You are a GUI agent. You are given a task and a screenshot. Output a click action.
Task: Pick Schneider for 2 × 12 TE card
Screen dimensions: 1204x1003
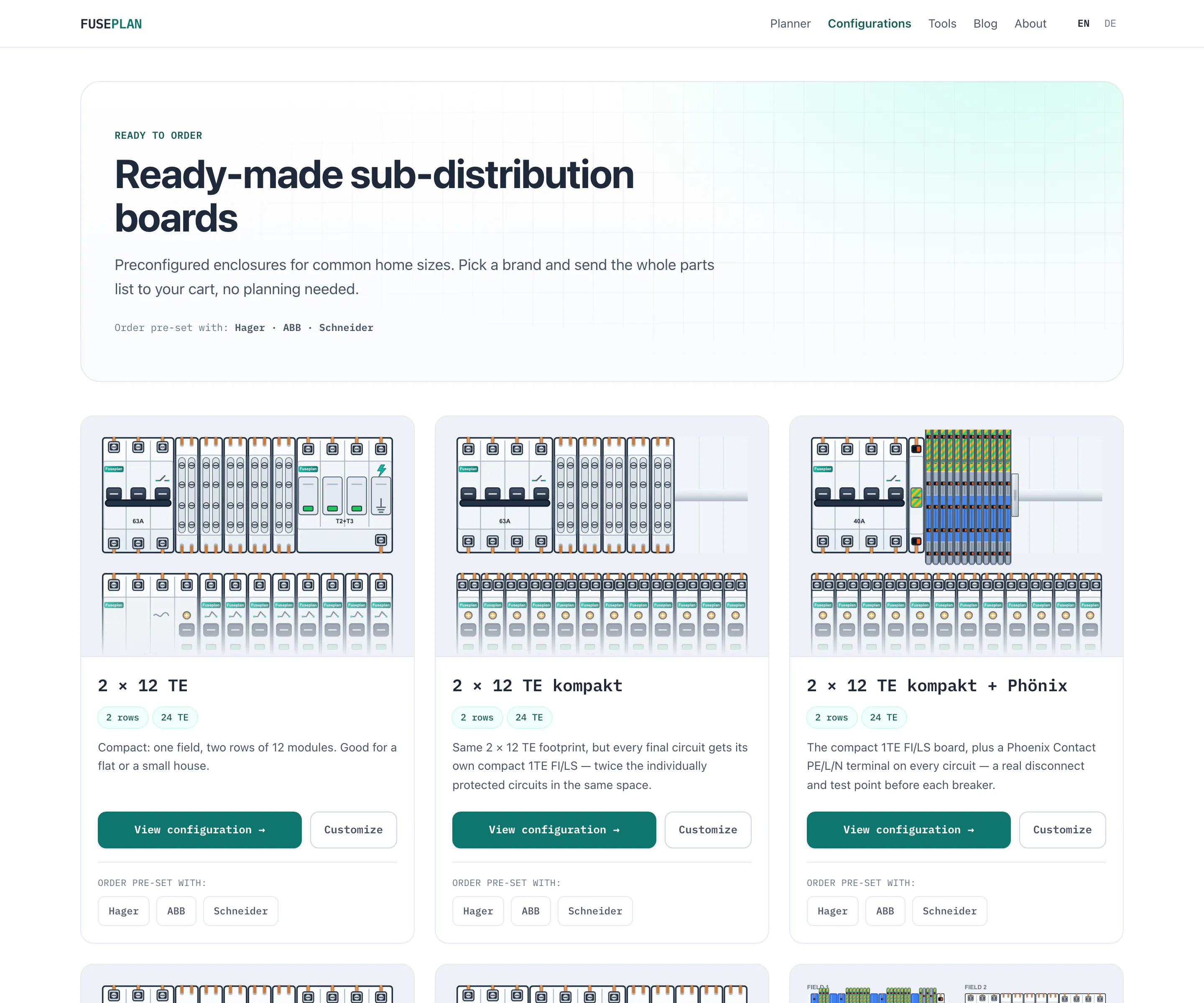241,911
